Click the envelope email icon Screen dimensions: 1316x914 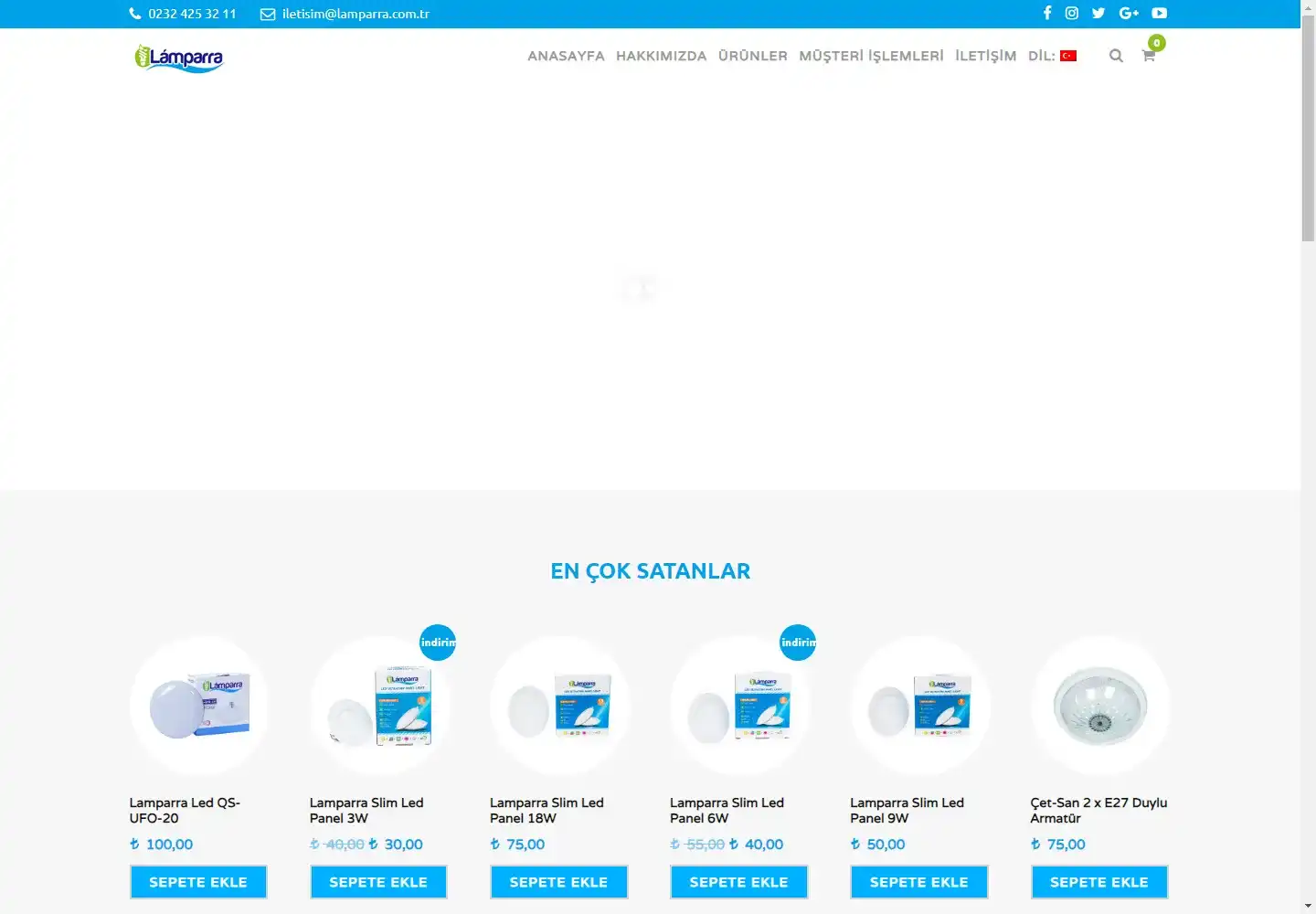268,14
